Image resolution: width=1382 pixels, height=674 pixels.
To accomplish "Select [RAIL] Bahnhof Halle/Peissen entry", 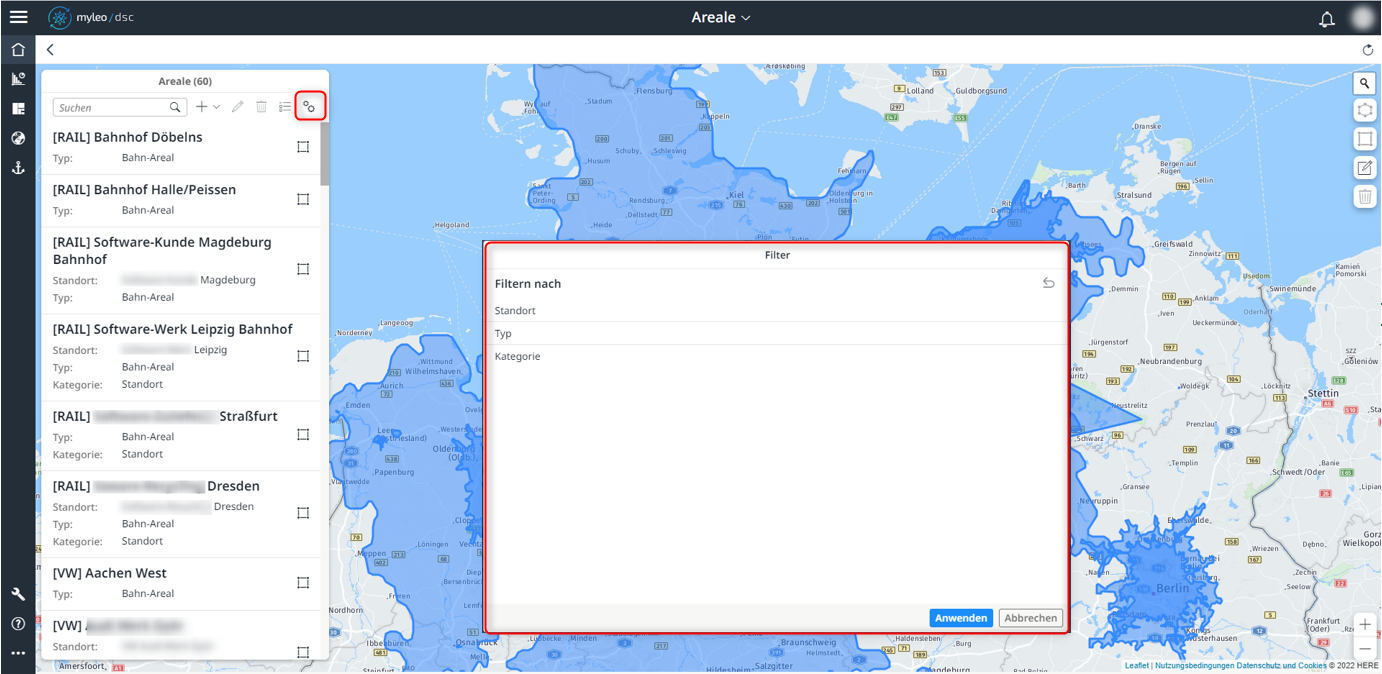I will [181, 199].
